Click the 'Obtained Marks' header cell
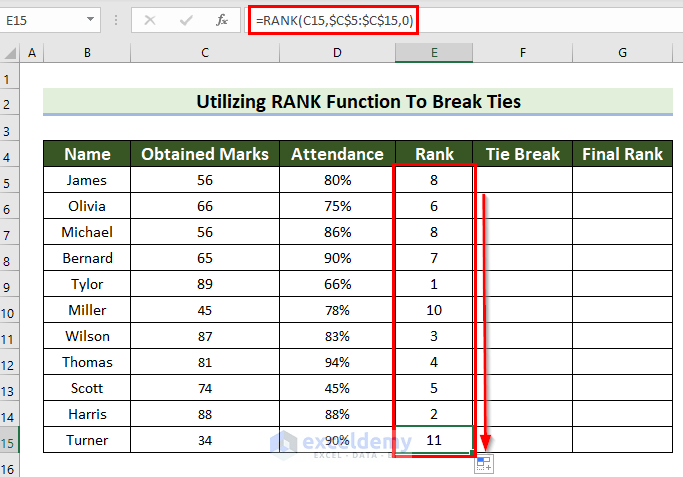The height and width of the screenshot is (477, 683). tap(205, 154)
